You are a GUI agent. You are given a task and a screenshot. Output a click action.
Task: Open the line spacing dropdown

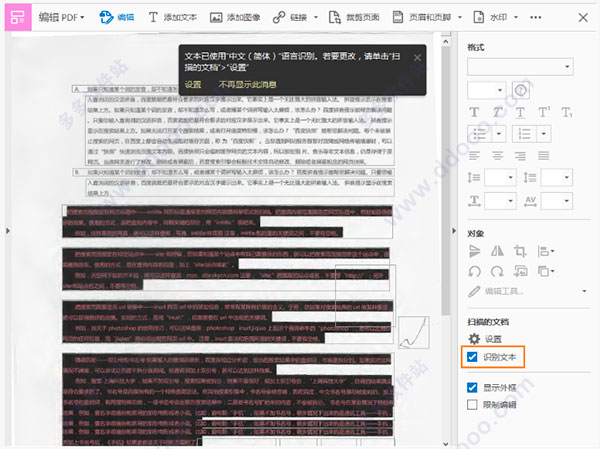pos(501,178)
